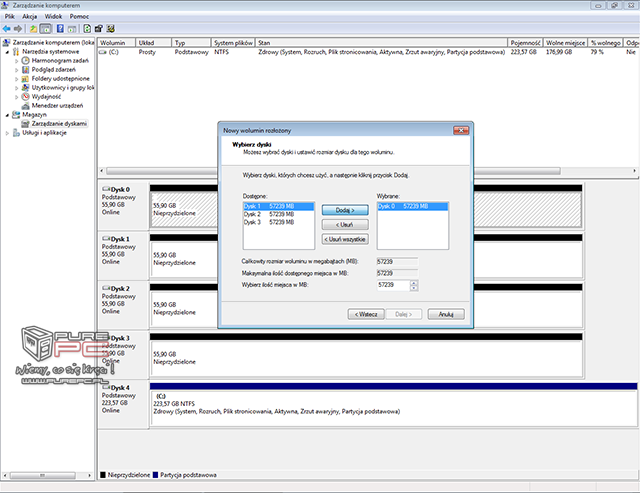Click the Up one level folder icon
This screenshot has height=493, width=640.
click(33, 29)
